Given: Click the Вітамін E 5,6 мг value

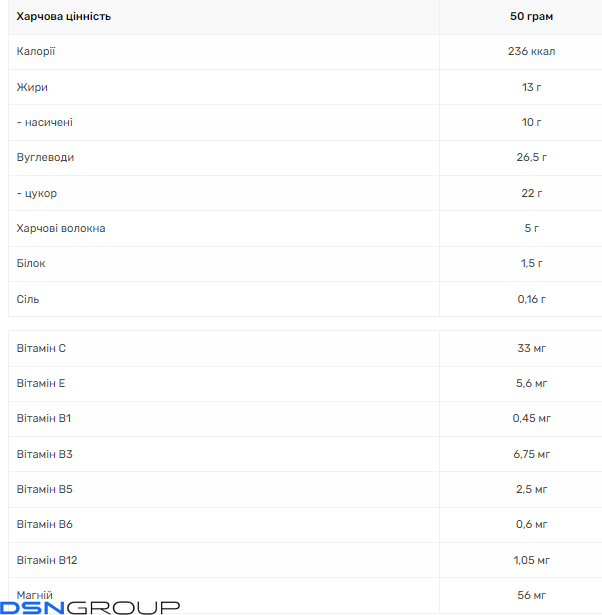Looking at the screenshot, I should pos(531,383).
